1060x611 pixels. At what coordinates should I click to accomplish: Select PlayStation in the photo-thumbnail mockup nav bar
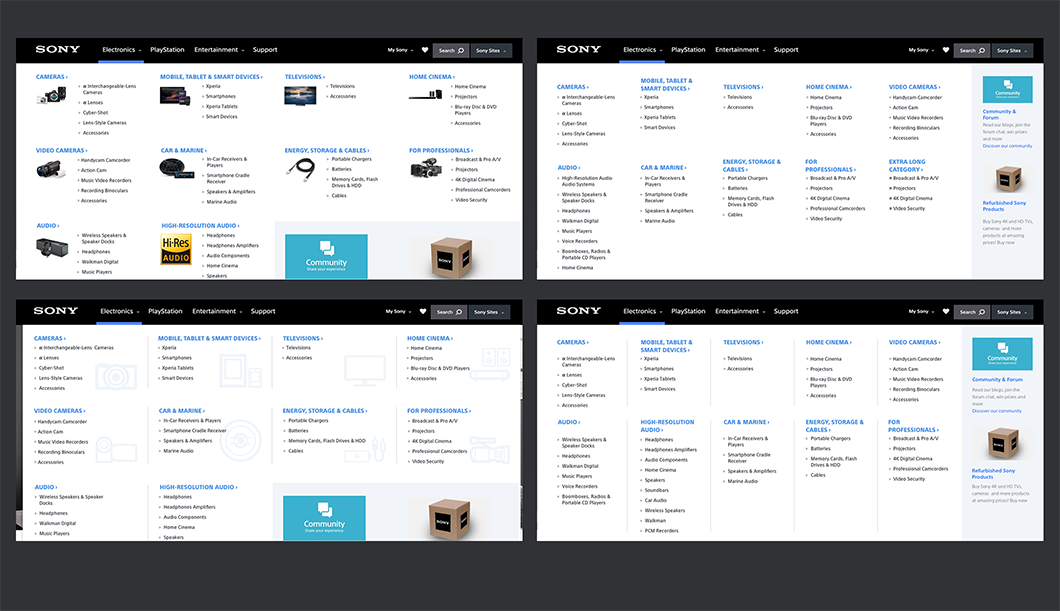point(167,50)
